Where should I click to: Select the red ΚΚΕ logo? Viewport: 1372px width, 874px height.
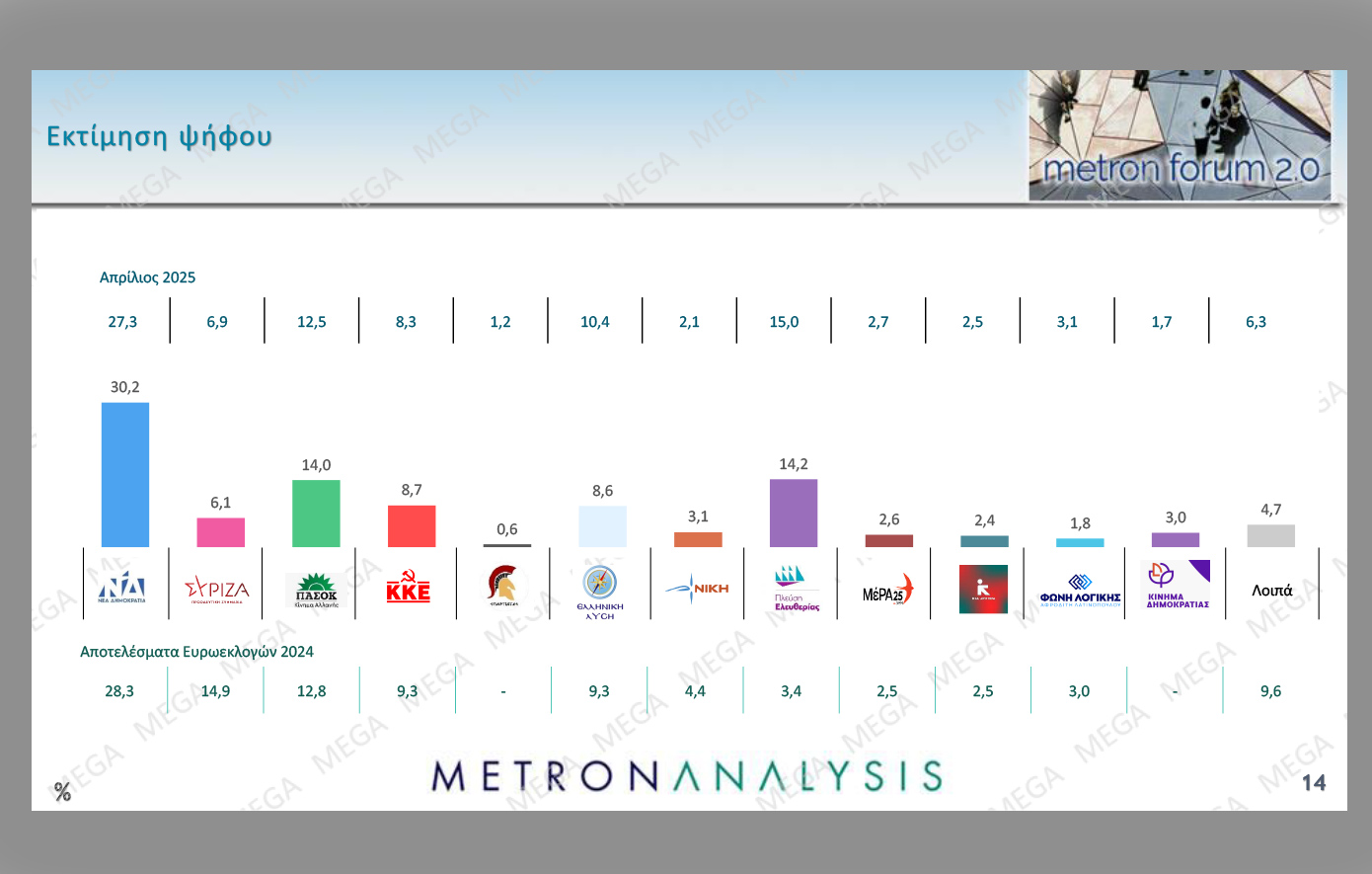(x=408, y=589)
